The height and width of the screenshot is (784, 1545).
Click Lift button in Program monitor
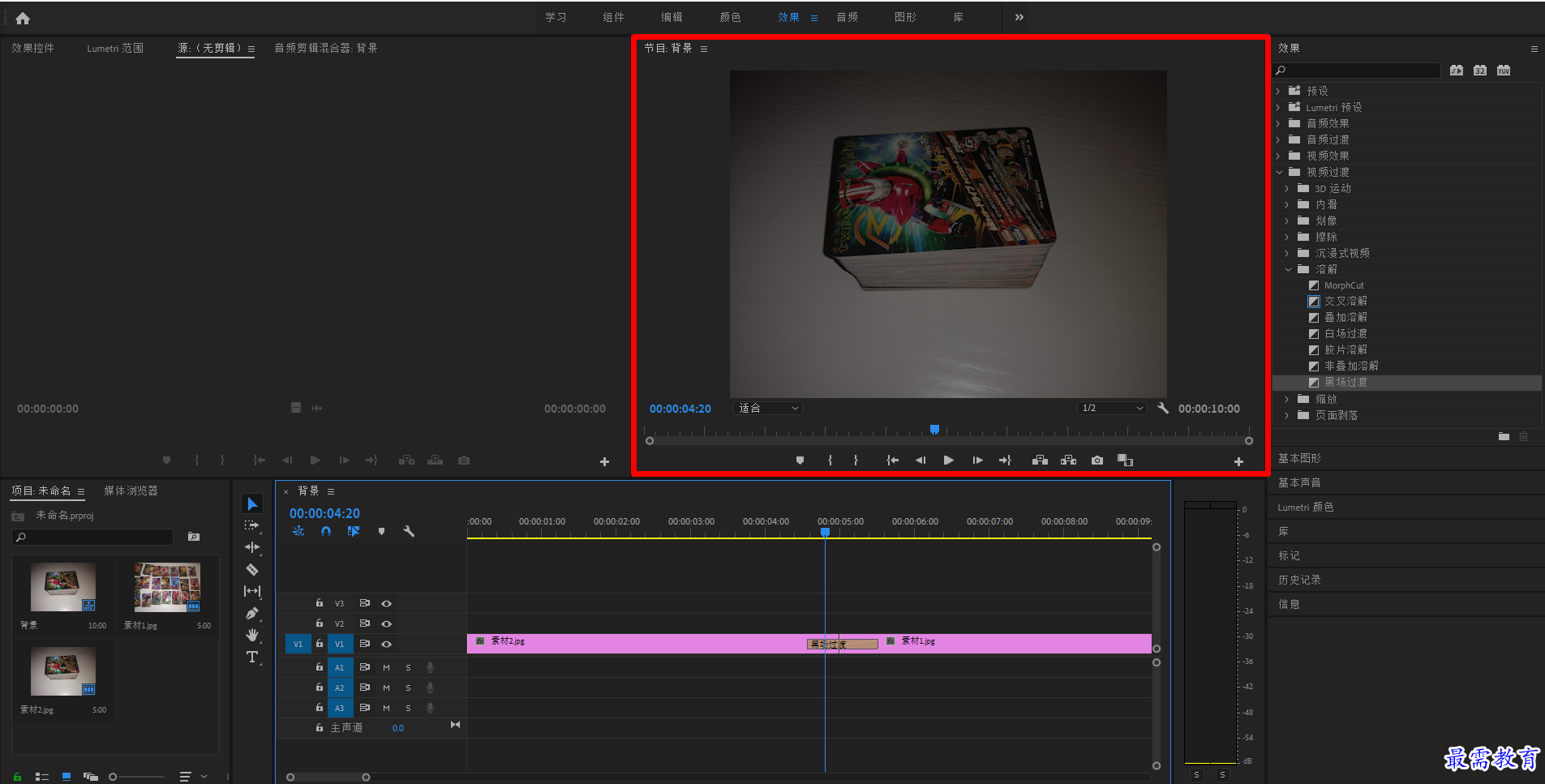tap(1040, 461)
